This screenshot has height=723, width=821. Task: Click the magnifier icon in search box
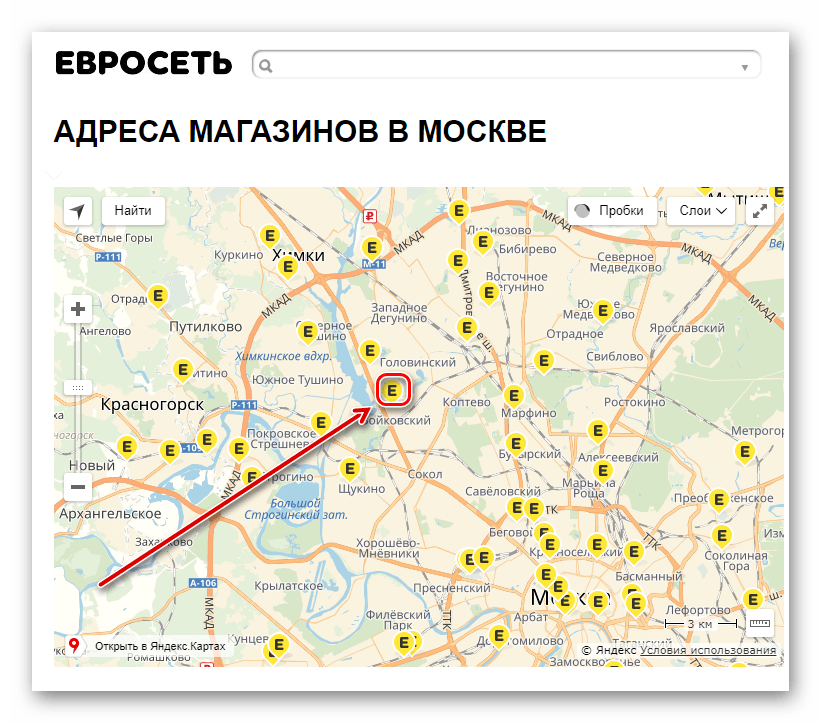click(266, 66)
